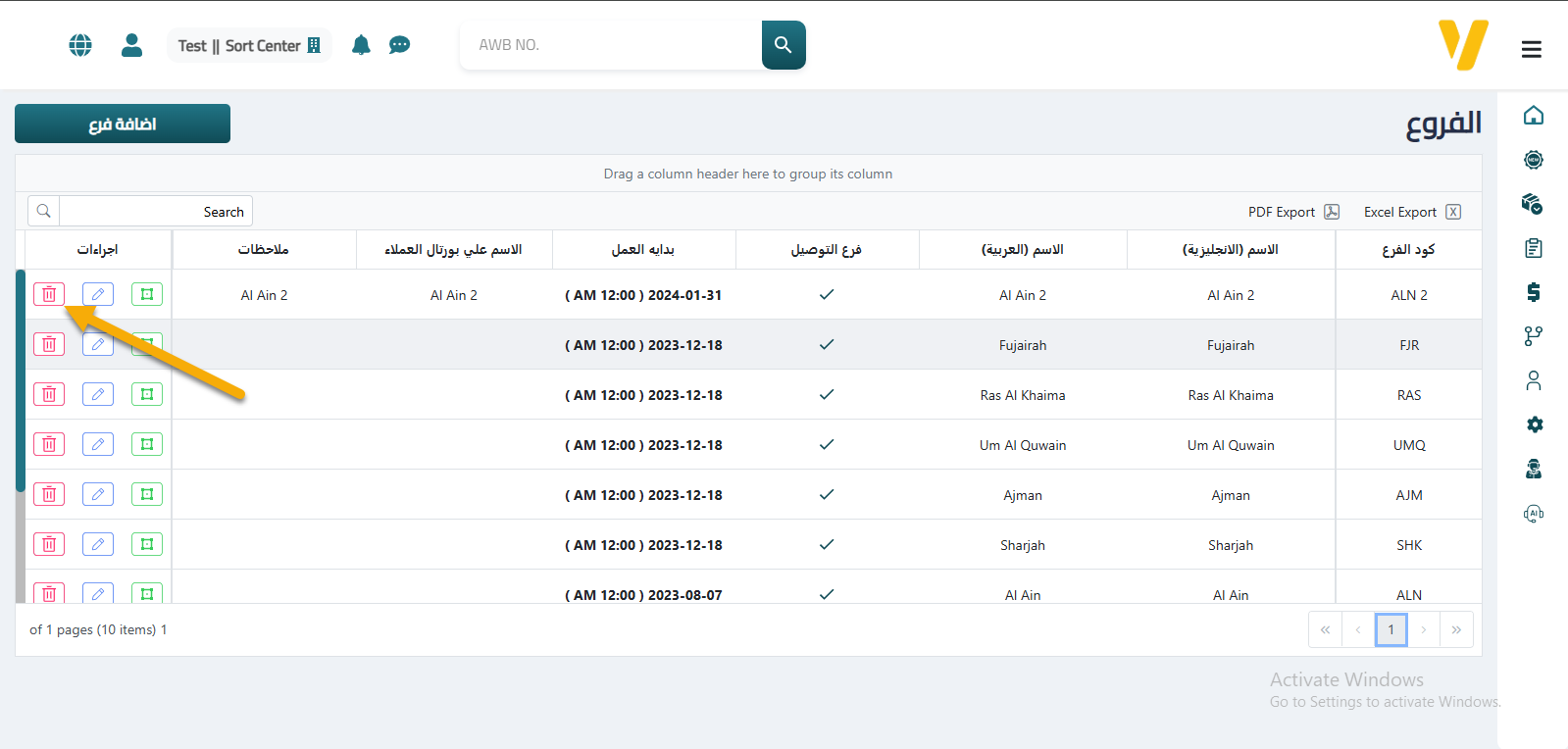Open the chat messages icon
The image size is (1568, 749).
tap(399, 45)
